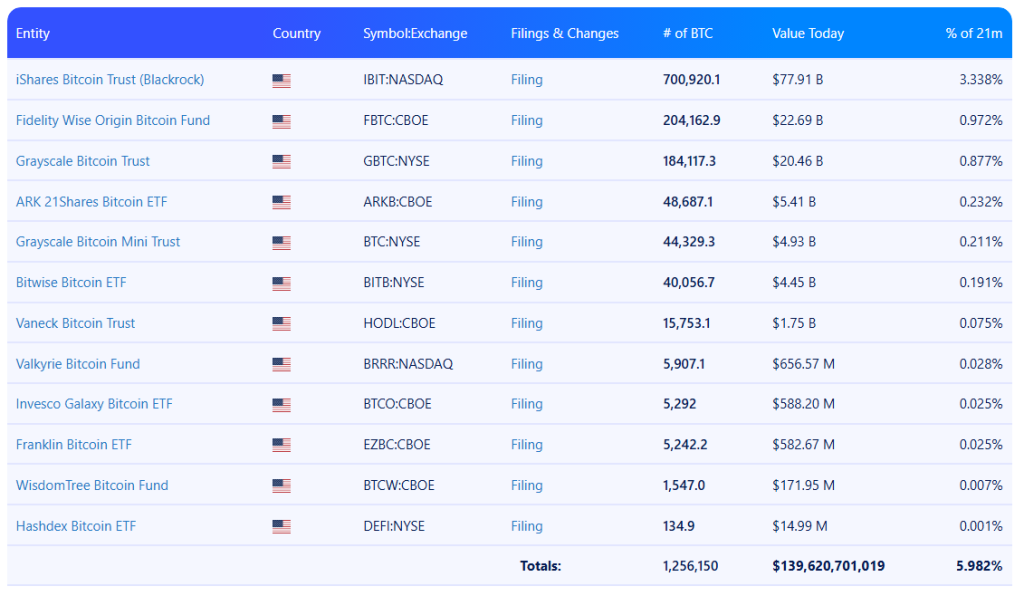This screenshot has height=596, width=1024.
Task: Click the flag in Hashdex Bitcoin ETF row
Action: [x=281, y=527]
